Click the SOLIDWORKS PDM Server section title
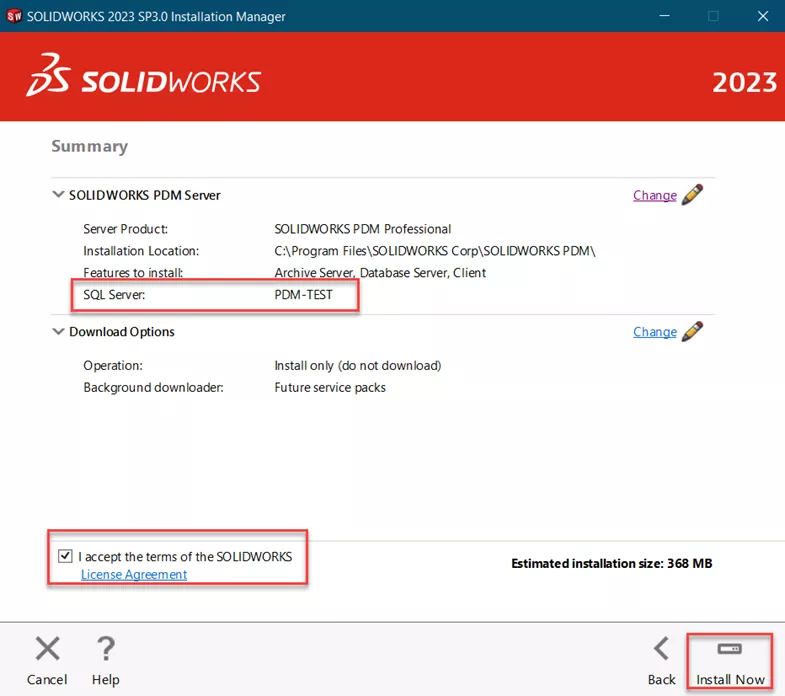This screenshot has height=696, width=785. tap(145, 195)
